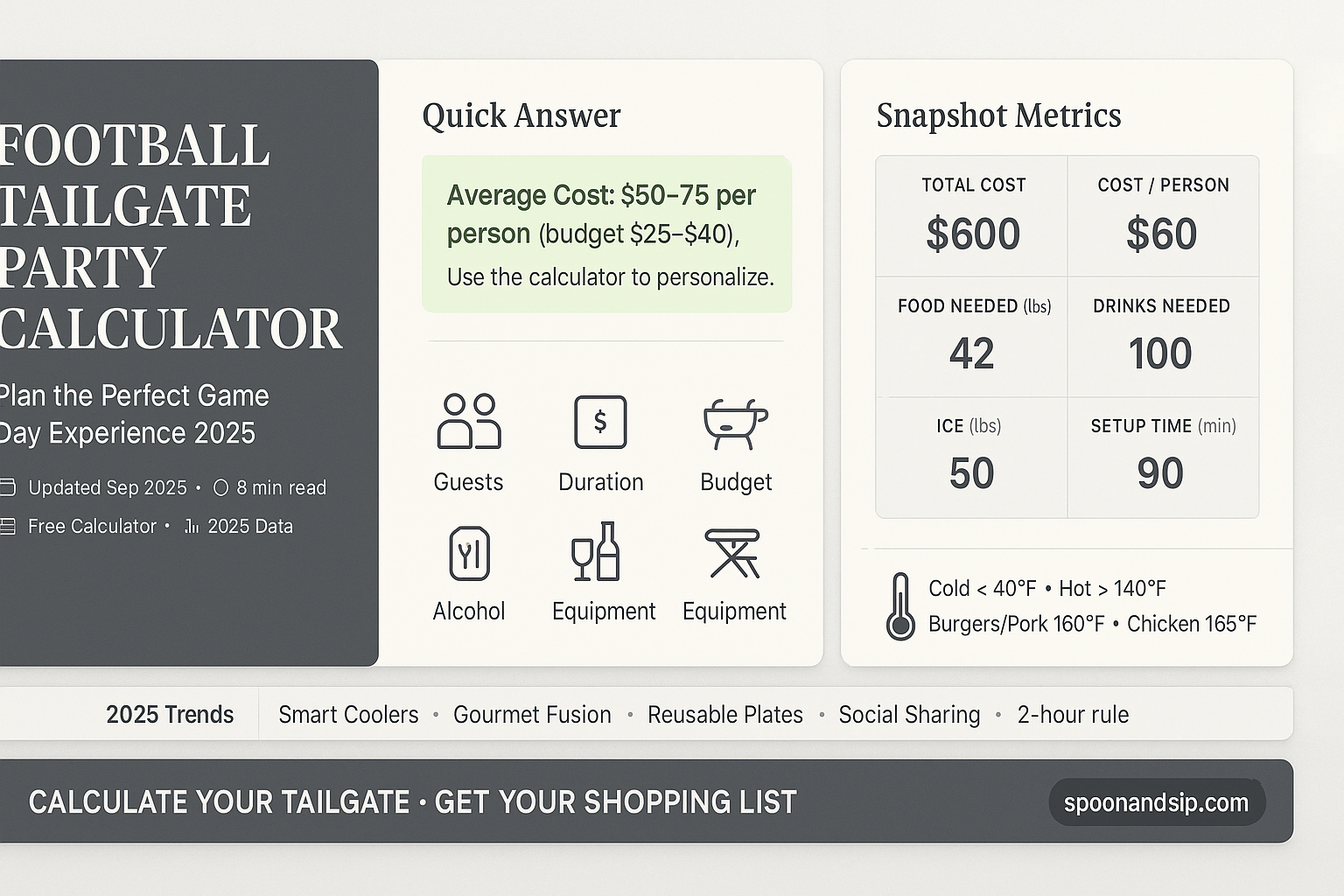
Task: Click the dollar-sign Duration icon
Action: 600,422
